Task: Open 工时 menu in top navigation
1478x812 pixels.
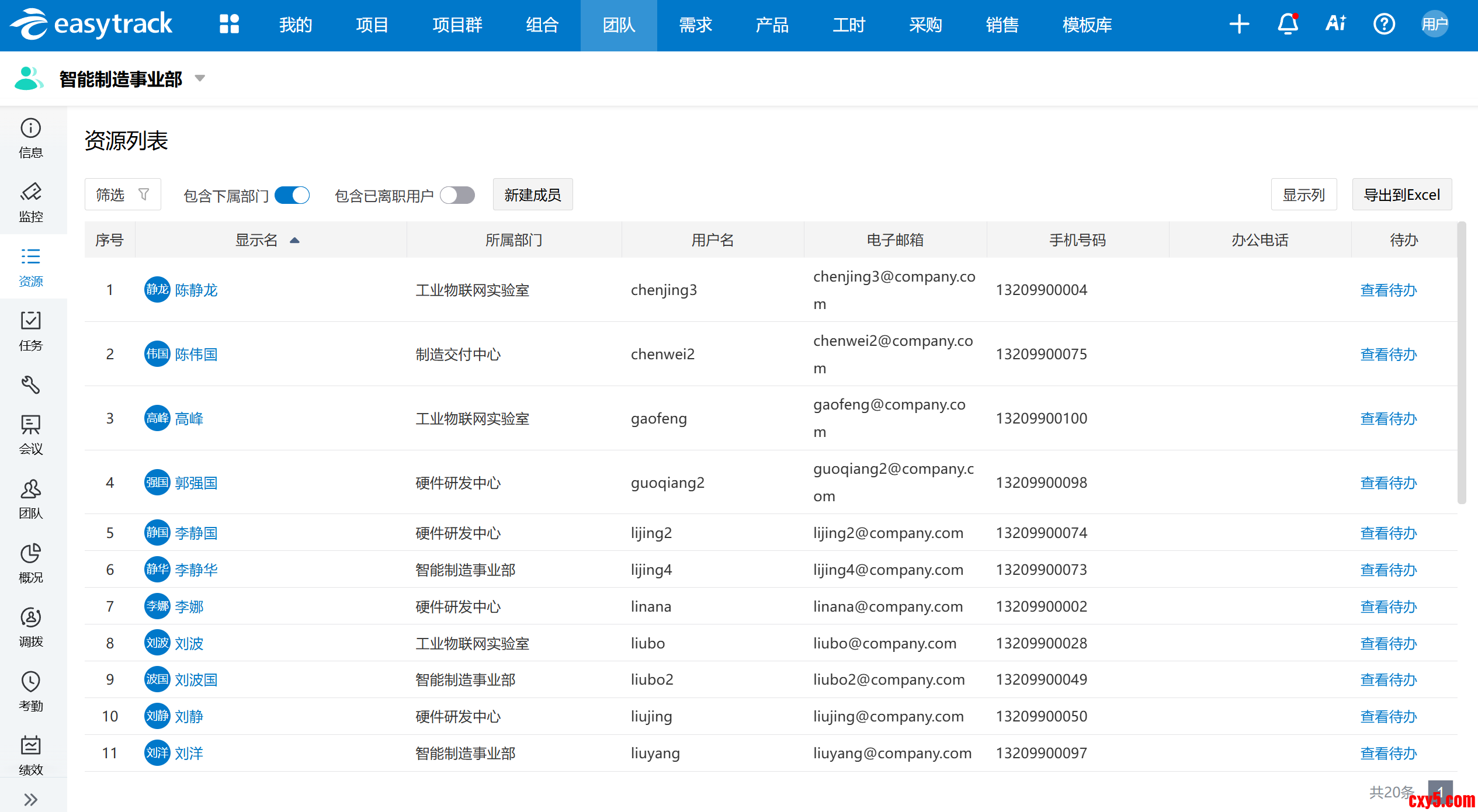Action: [848, 25]
